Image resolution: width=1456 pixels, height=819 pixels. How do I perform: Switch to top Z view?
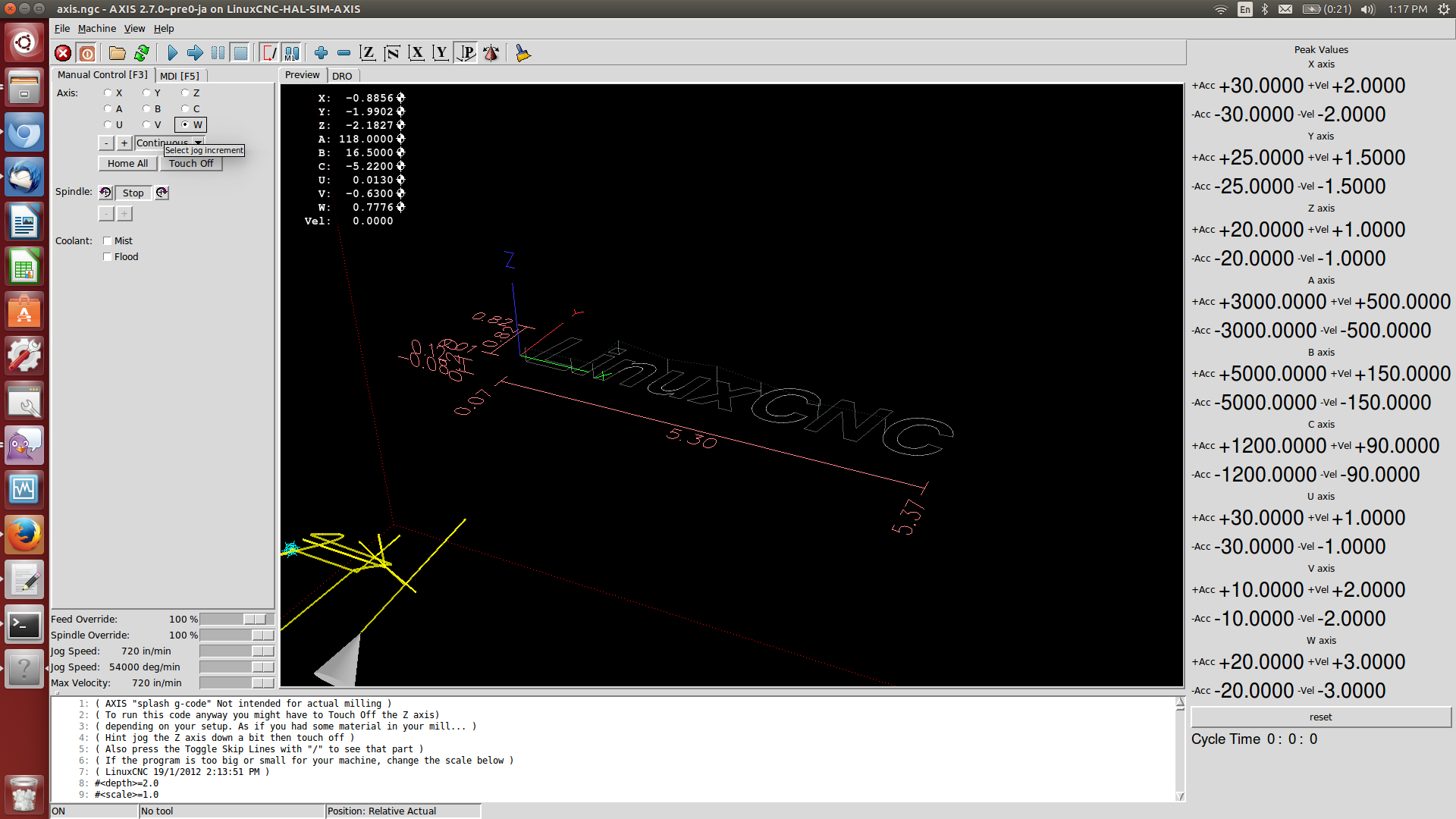(368, 53)
